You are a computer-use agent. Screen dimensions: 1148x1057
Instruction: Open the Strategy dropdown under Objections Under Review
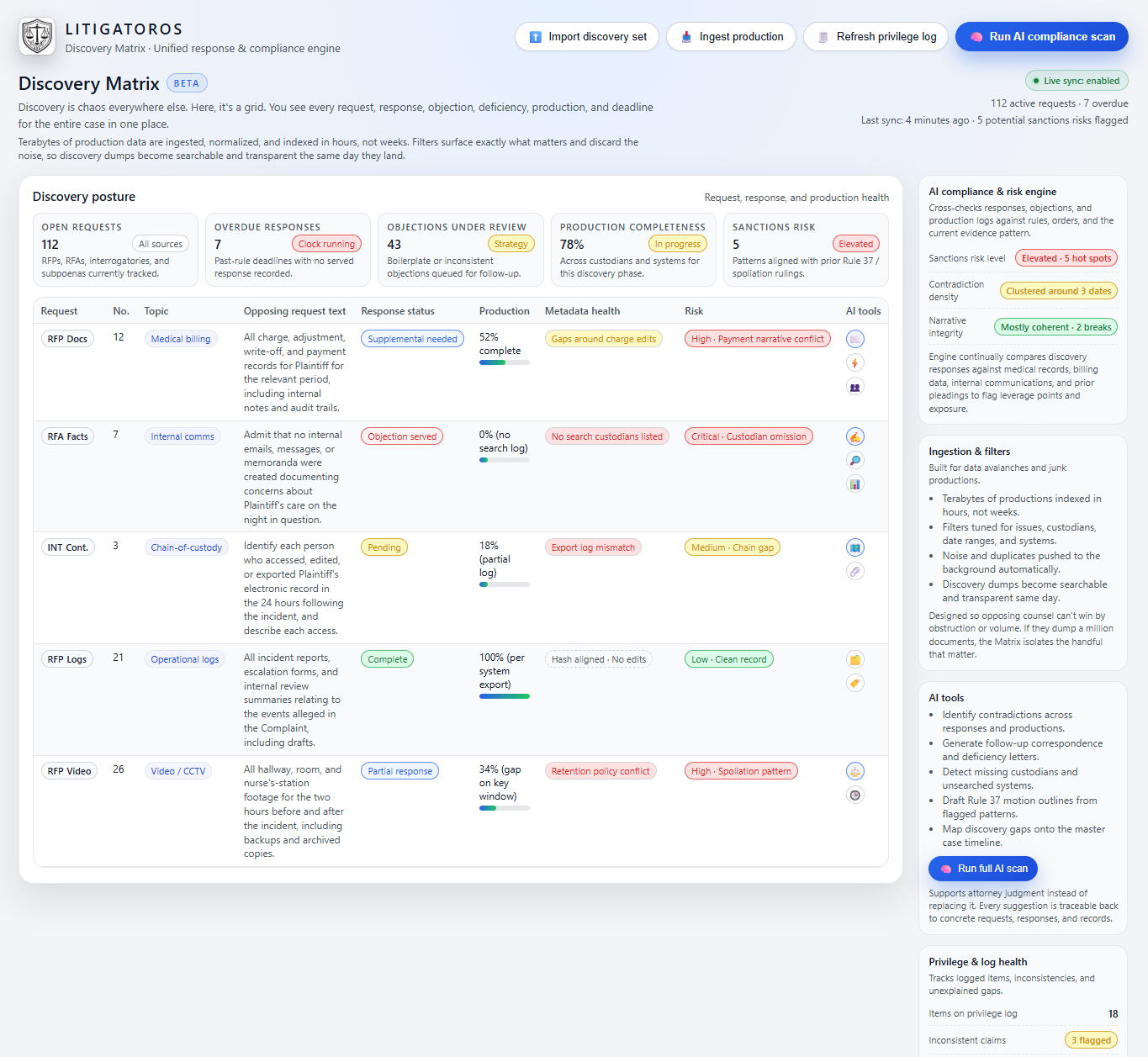click(x=511, y=243)
